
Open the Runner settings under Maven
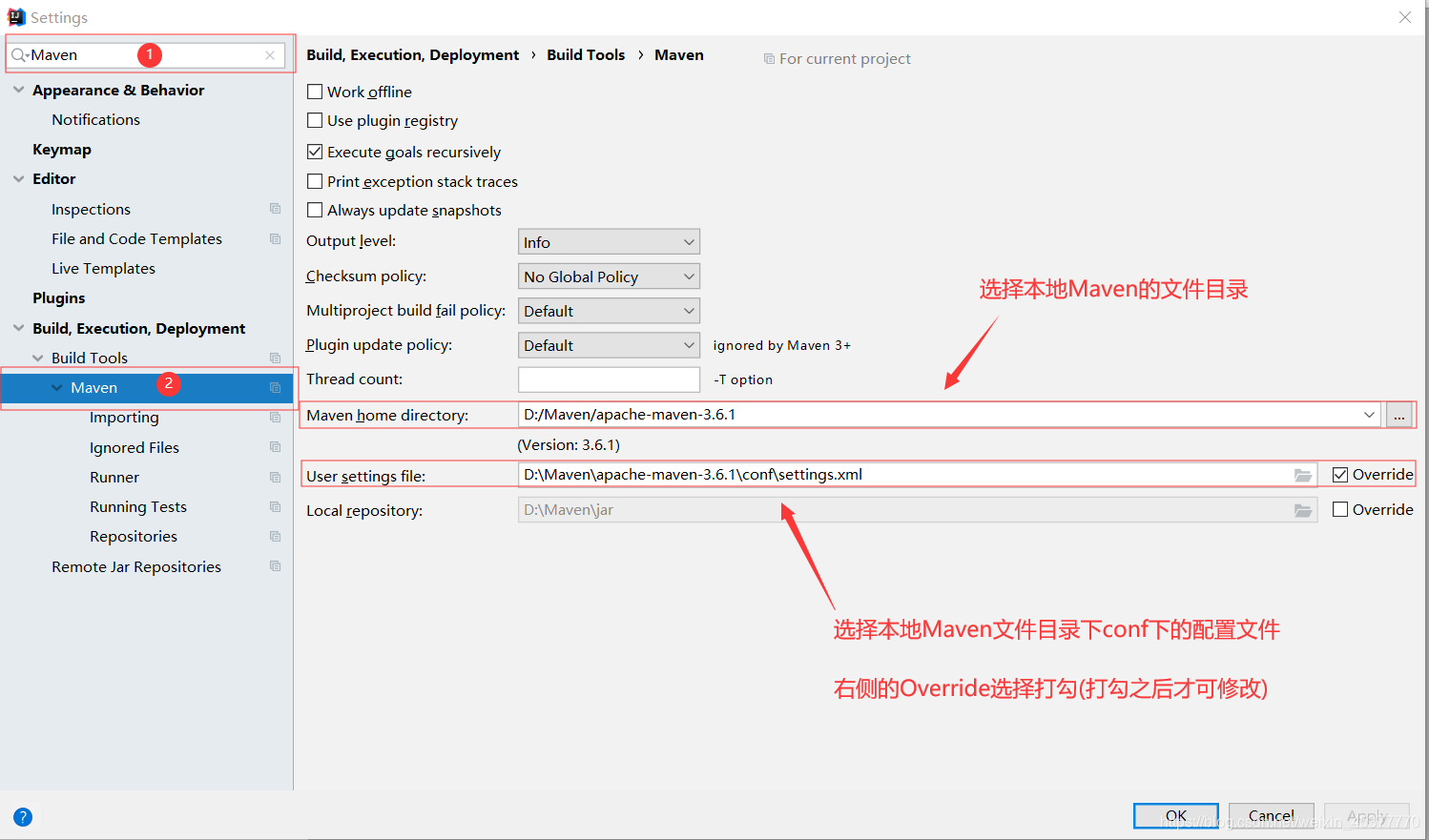click(114, 477)
